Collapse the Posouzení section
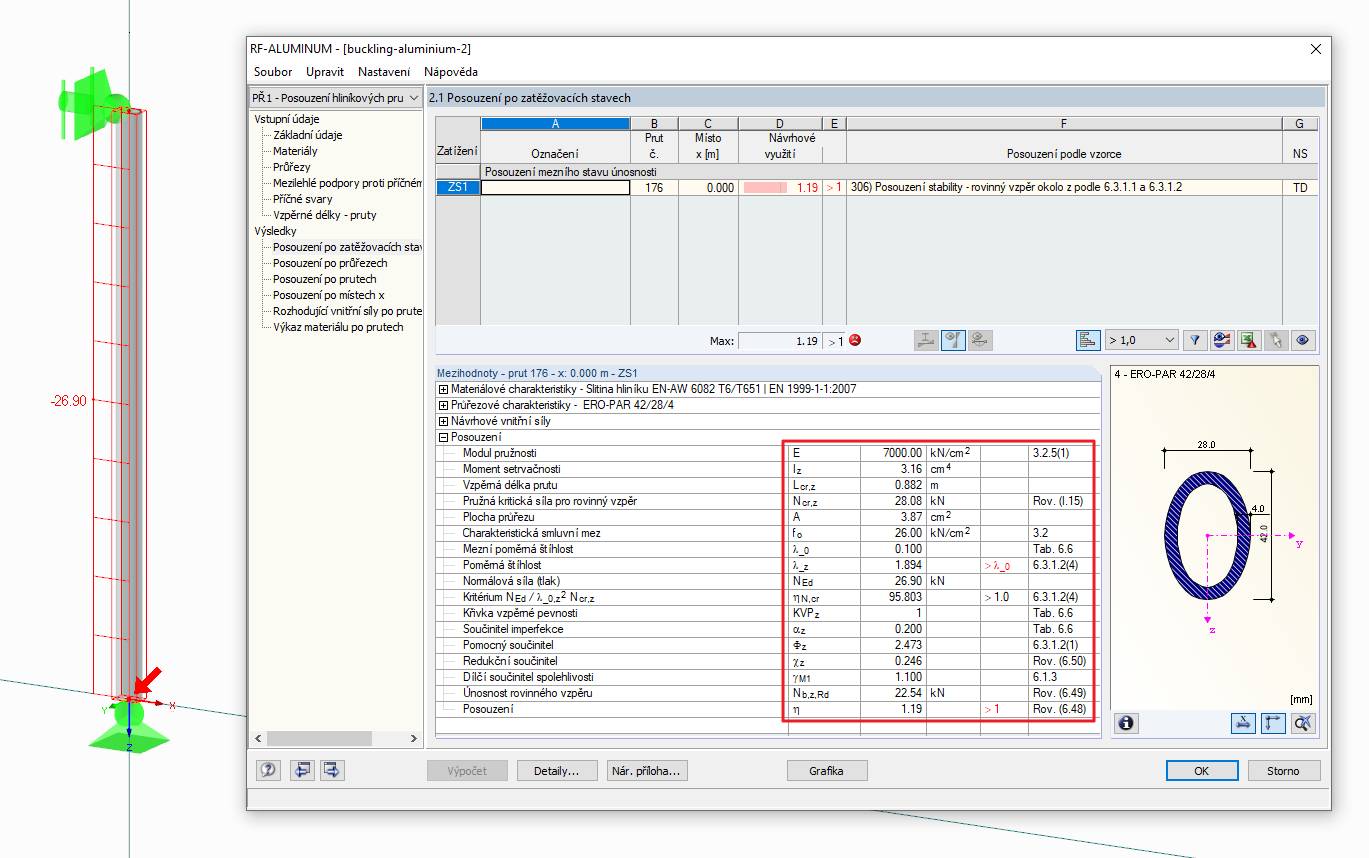The width and height of the screenshot is (1369, 858). tap(443, 437)
